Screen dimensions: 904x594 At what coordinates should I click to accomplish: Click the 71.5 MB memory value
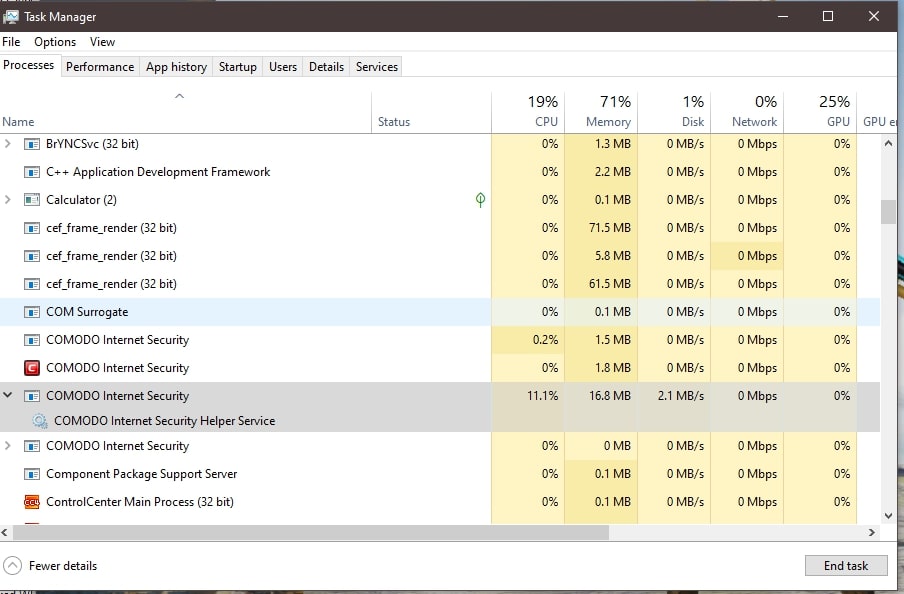pos(610,228)
